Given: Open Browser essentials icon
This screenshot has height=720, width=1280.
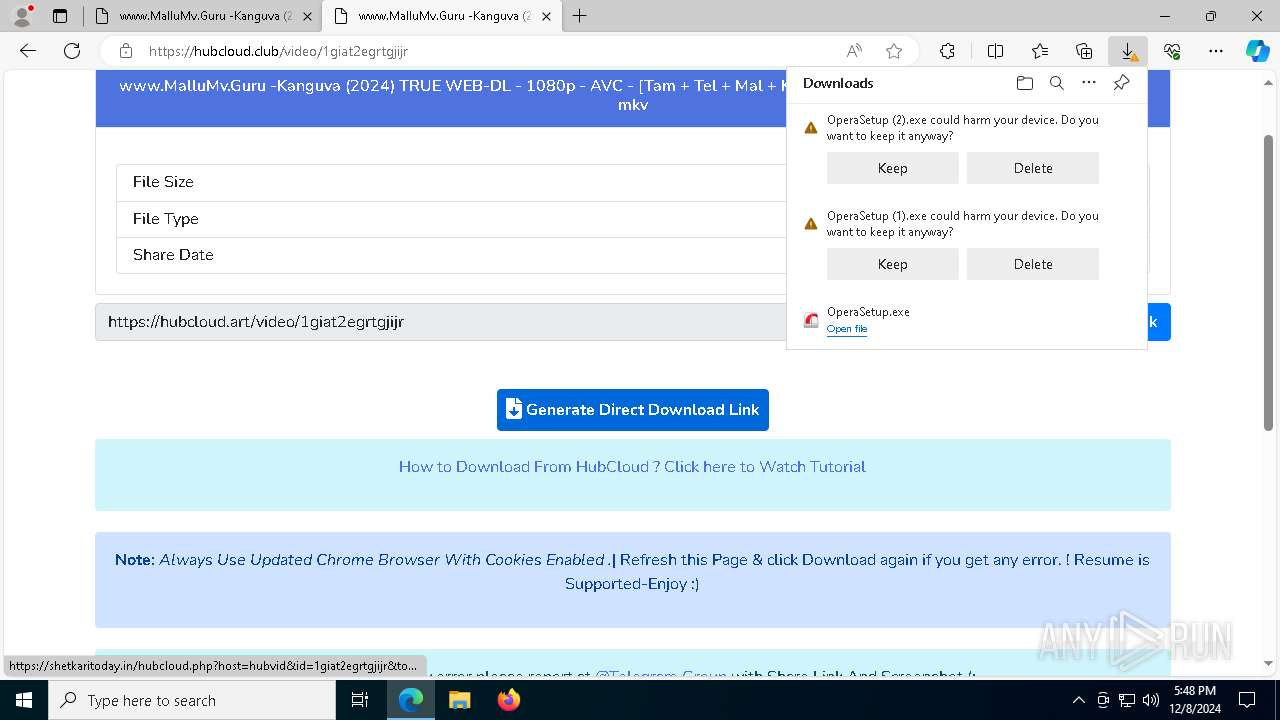Looking at the screenshot, I should tap(1172, 51).
